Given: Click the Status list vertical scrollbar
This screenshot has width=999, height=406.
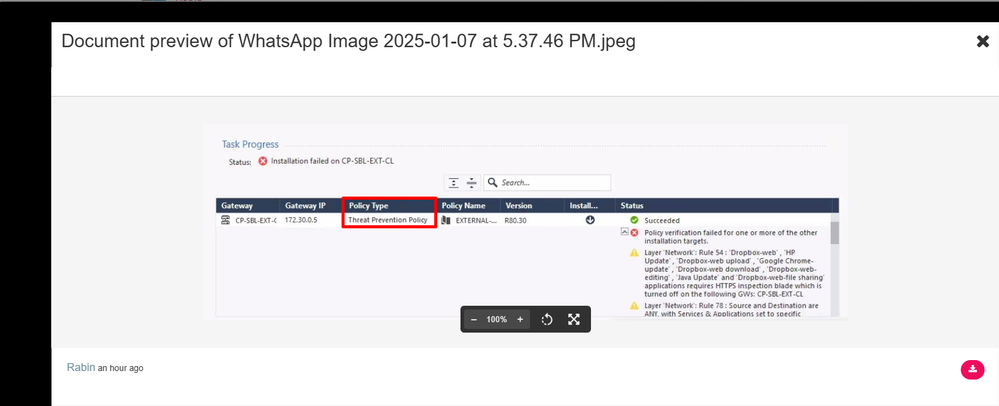Looking at the screenshot, I should tap(835, 233).
